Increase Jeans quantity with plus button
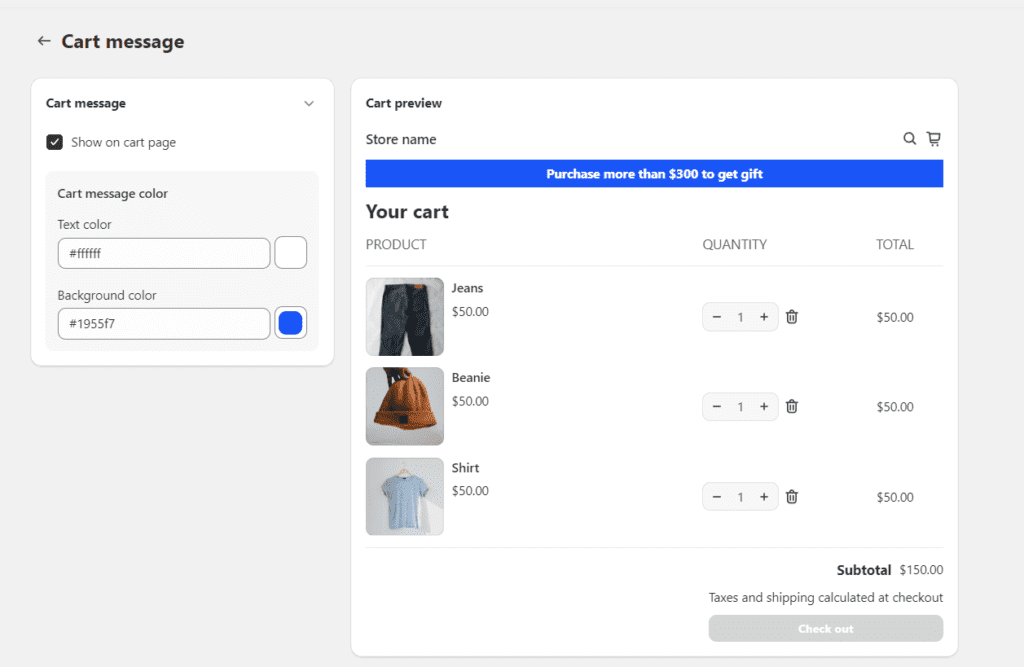 coord(764,317)
